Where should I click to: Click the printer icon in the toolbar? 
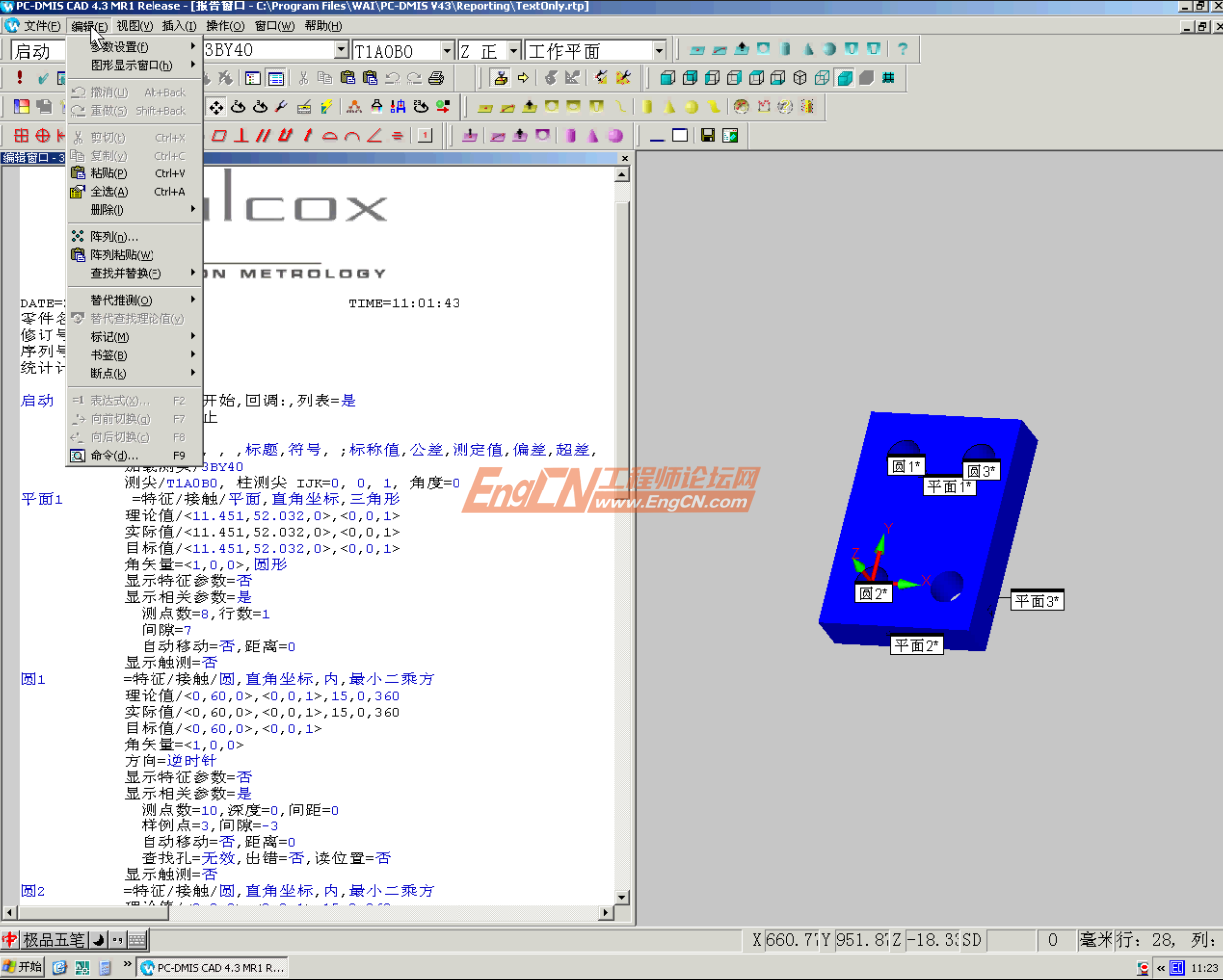[x=436, y=78]
